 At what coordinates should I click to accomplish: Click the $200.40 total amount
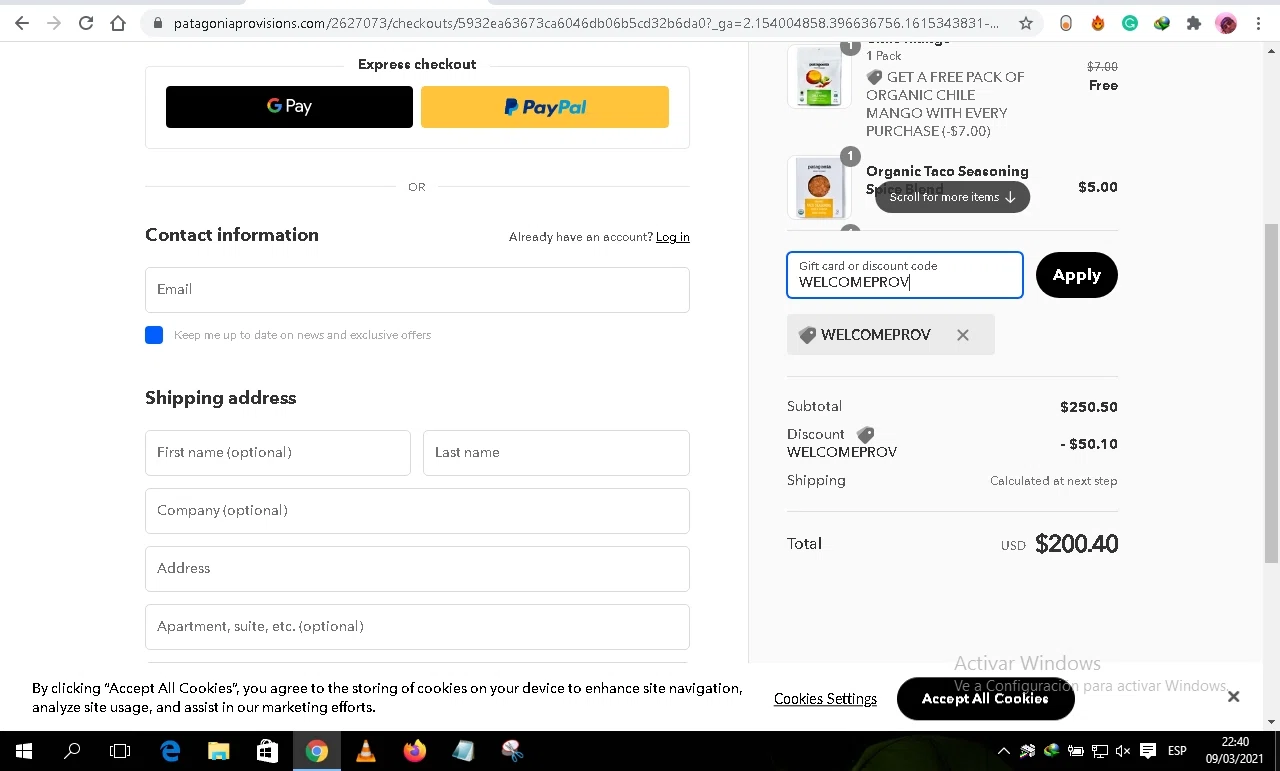tap(1077, 544)
